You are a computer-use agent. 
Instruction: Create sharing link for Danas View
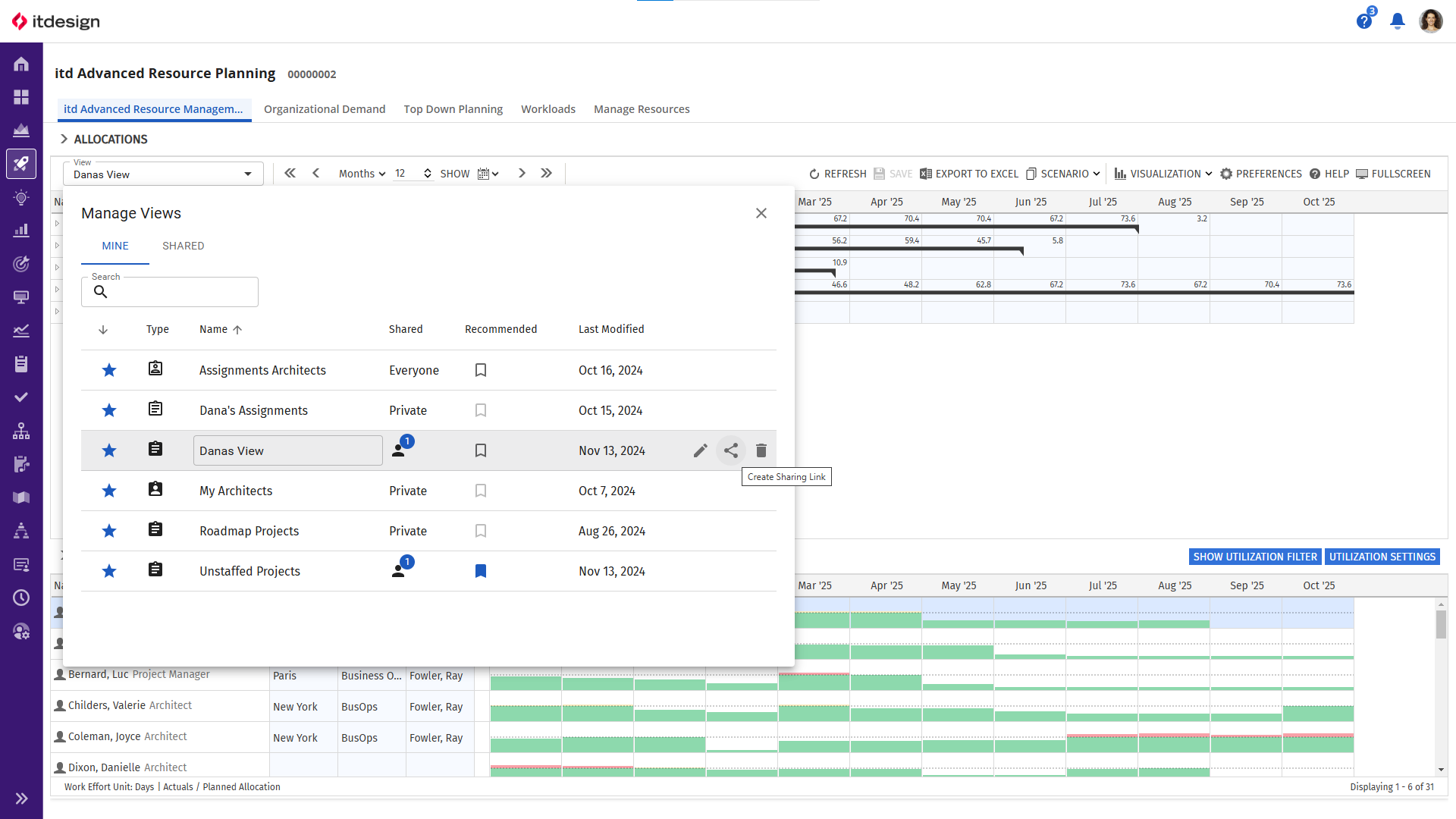(x=731, y=450)
